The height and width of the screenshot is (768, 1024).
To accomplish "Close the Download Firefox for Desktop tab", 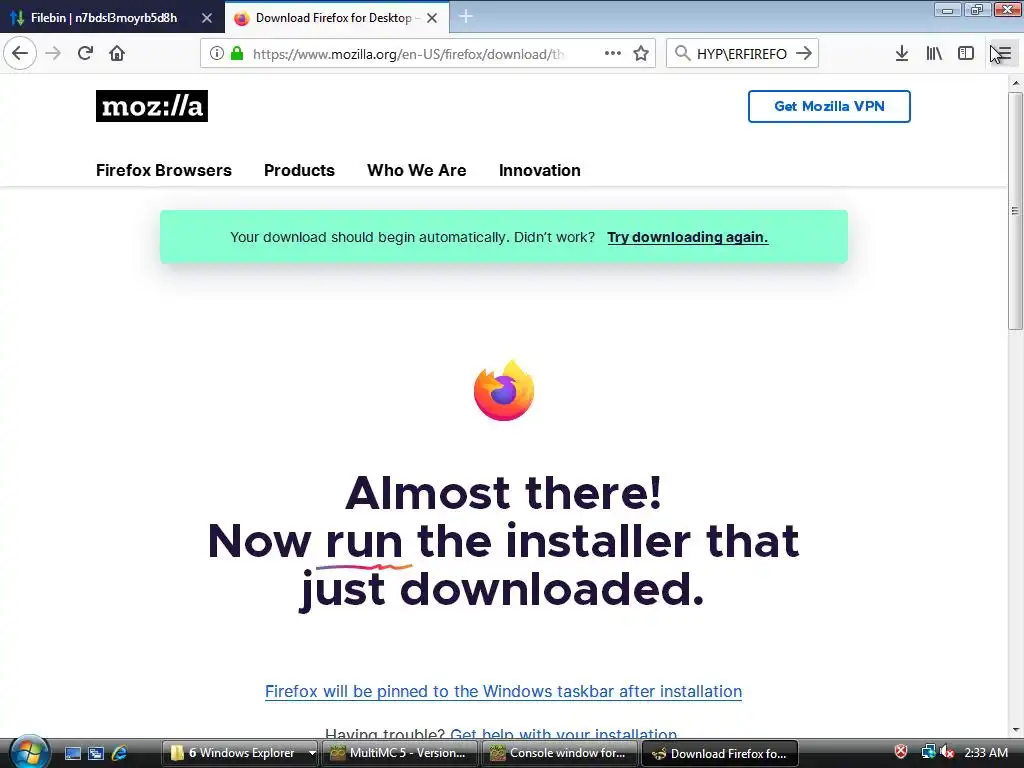I will (432, 18).
